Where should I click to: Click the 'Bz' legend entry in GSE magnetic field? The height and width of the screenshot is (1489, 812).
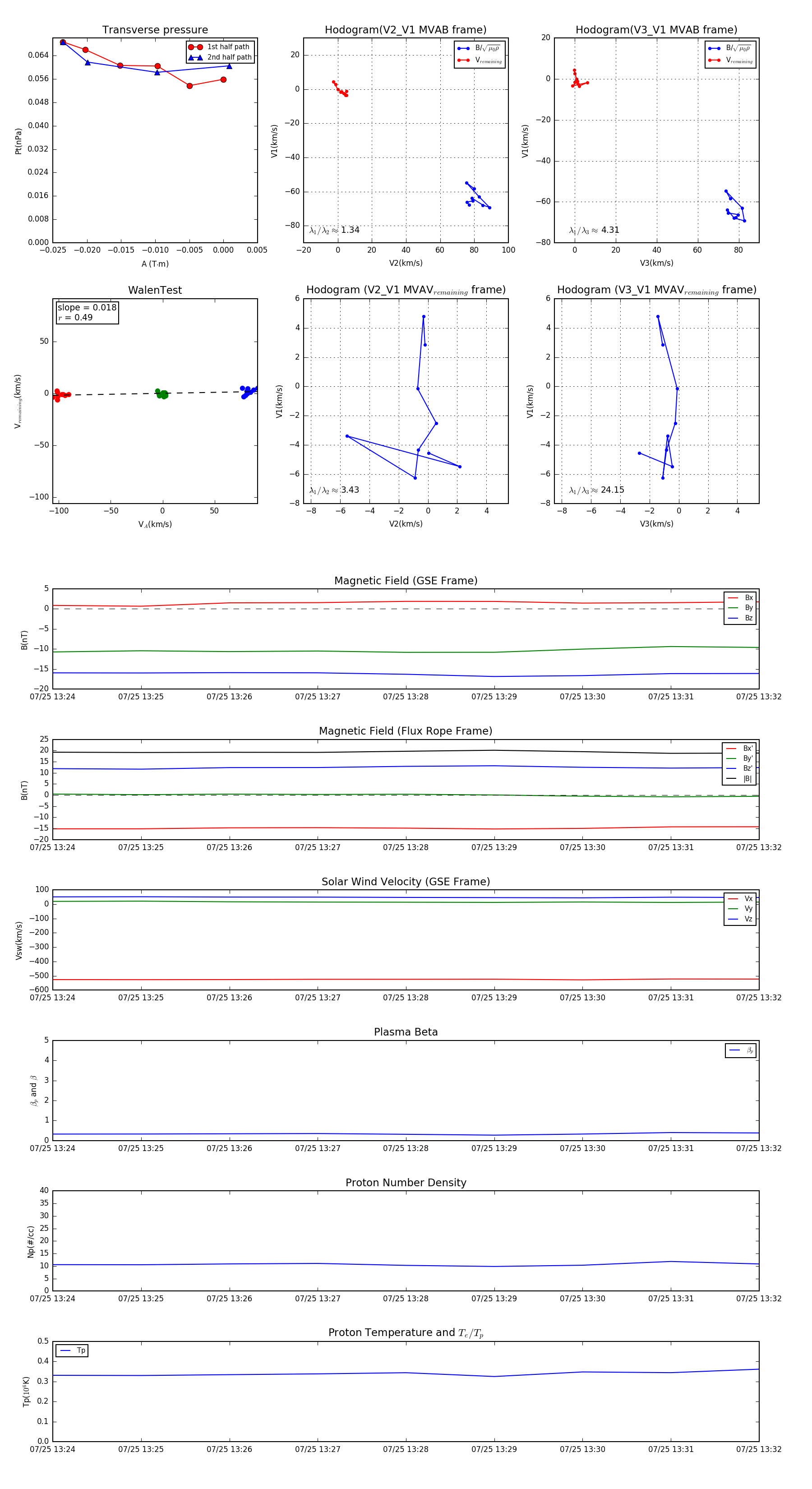(x=740, y=618)
